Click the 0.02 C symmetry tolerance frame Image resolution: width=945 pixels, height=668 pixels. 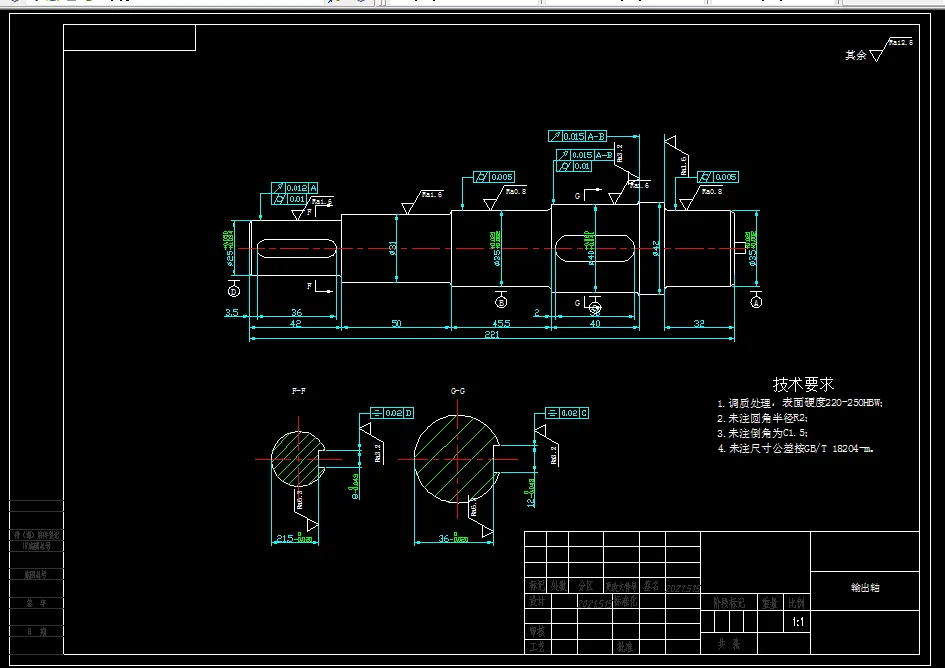coord(567,413)
